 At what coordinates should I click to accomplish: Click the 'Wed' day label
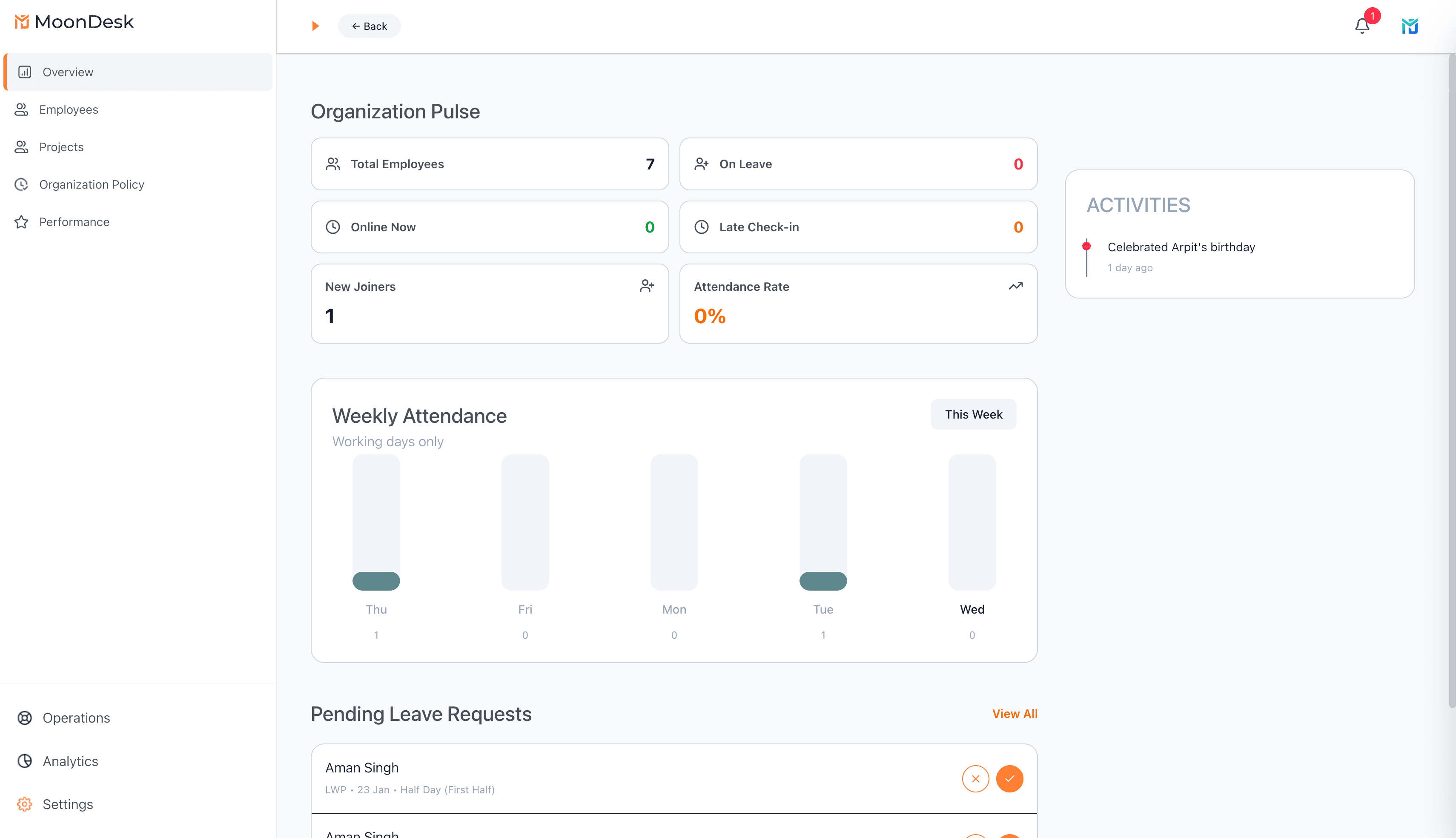[972, 609]
